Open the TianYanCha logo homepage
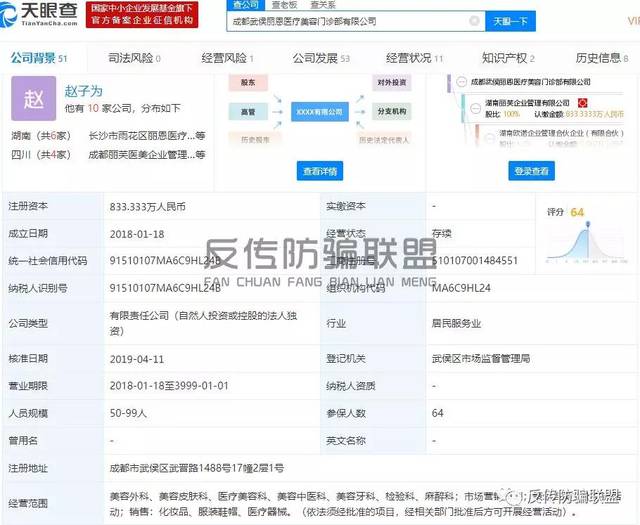 (40, 15)
